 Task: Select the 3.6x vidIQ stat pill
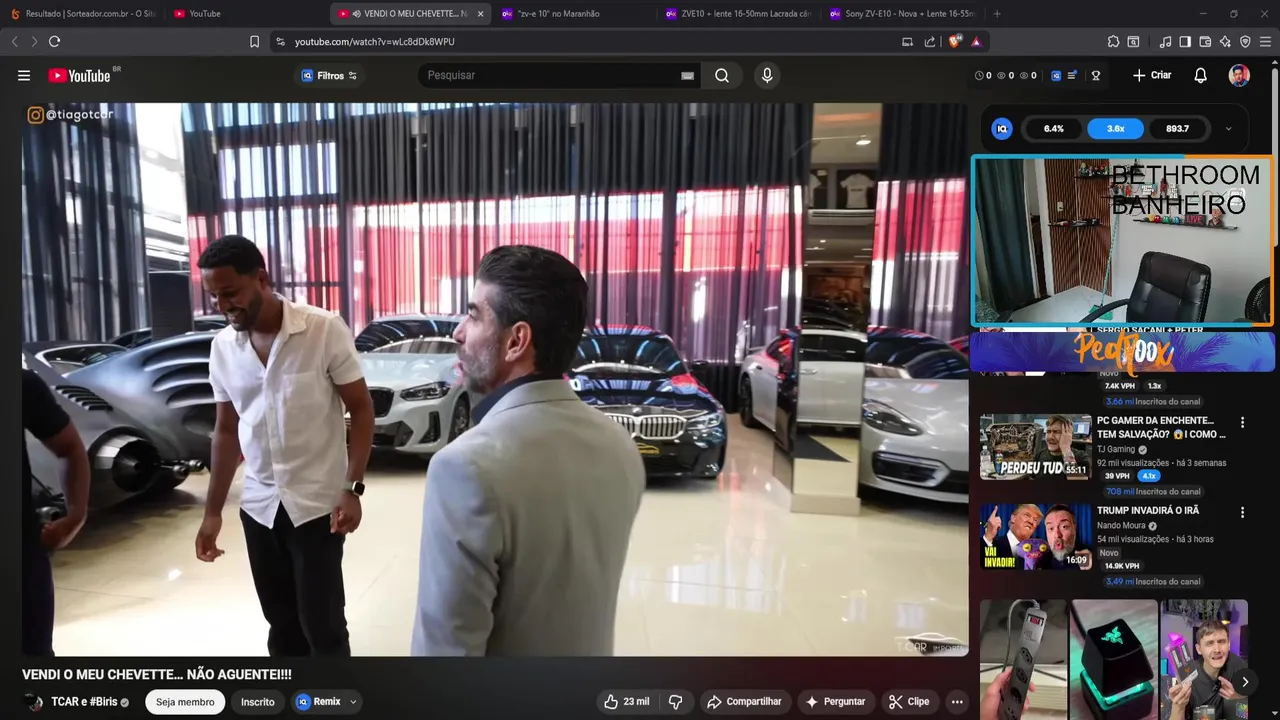[1116, 128]
